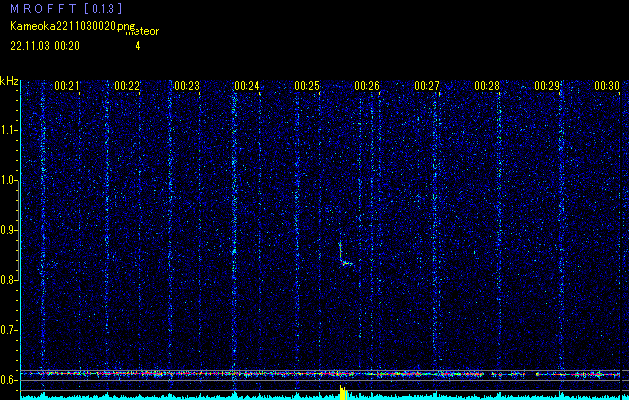
Task: Click the 00:29 time axis marker
Action: tap(547, 85)
